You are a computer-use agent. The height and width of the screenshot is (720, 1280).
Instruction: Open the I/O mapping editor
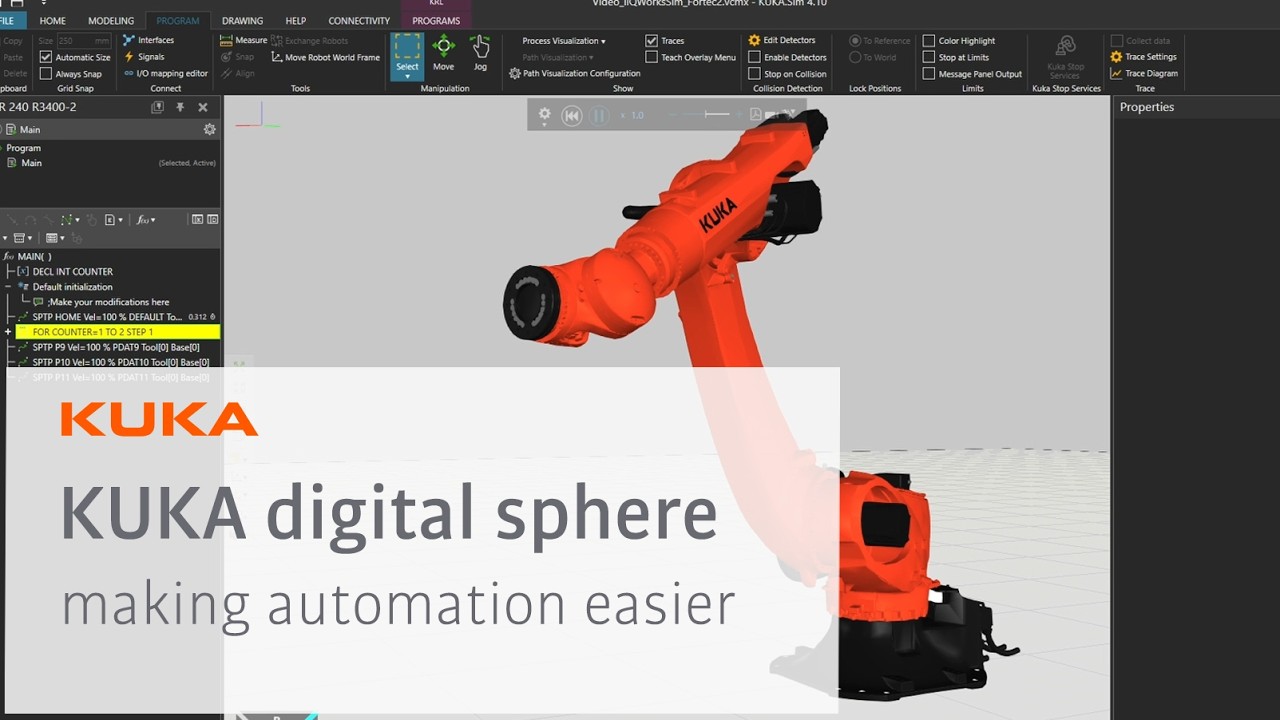tap(165, 73)
